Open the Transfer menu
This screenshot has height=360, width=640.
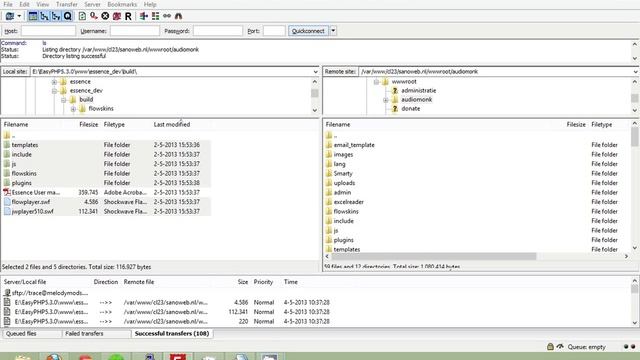[67, 4]
